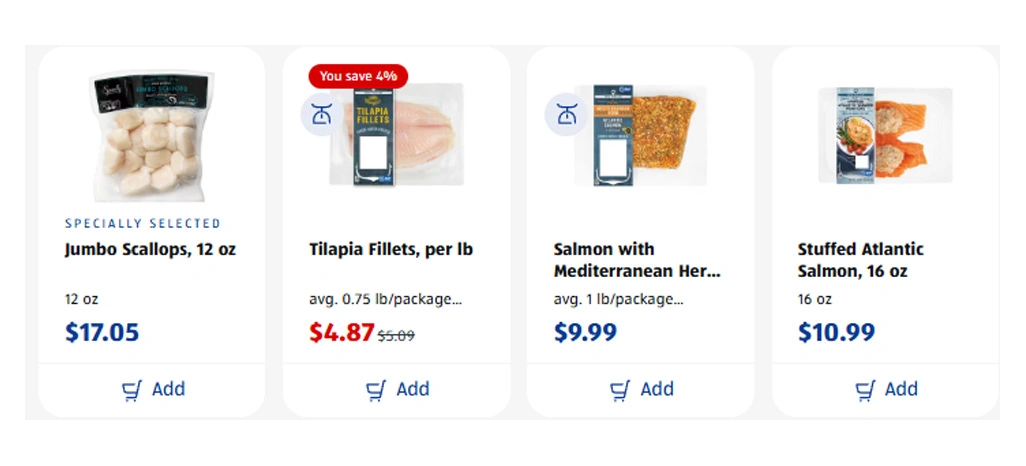1026x466 pixels.
Task: Add Stuffed Atlantic Salmon using the Add text
Action: pos(901,389)
